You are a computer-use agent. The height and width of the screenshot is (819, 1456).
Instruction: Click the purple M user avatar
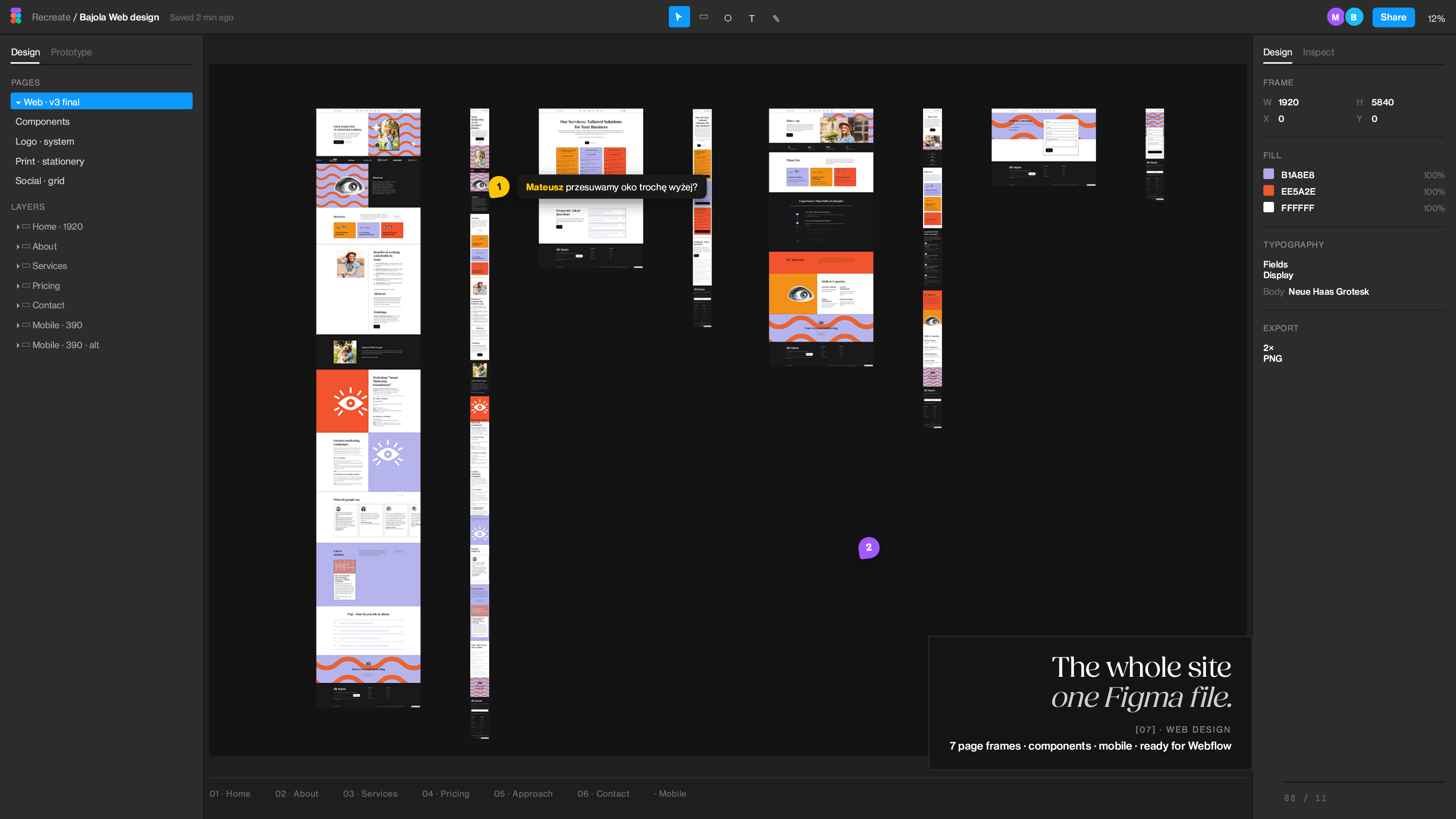pos(1336,17)
